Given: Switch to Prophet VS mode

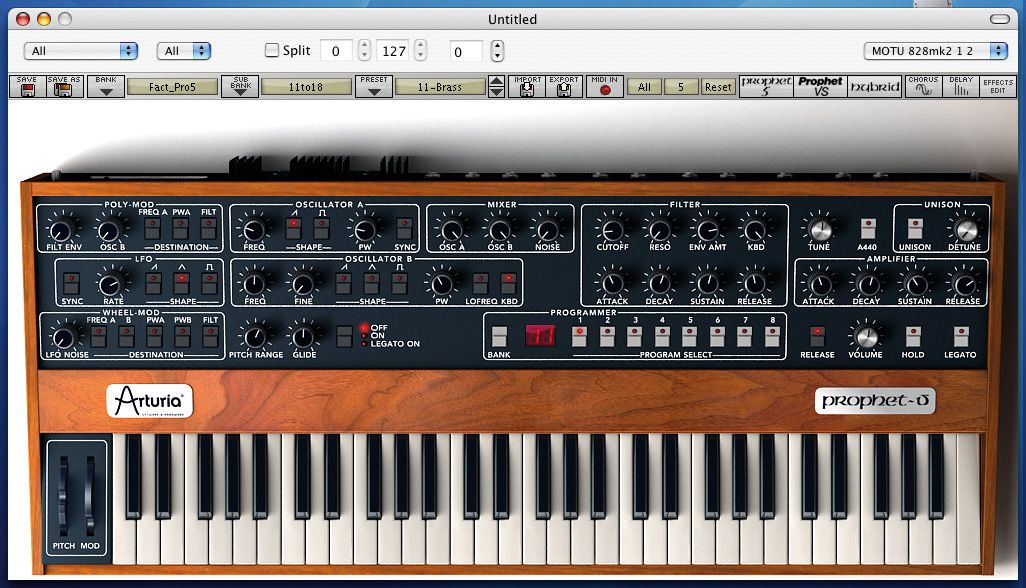Looking at the screenshot, I should pos(820,86).
